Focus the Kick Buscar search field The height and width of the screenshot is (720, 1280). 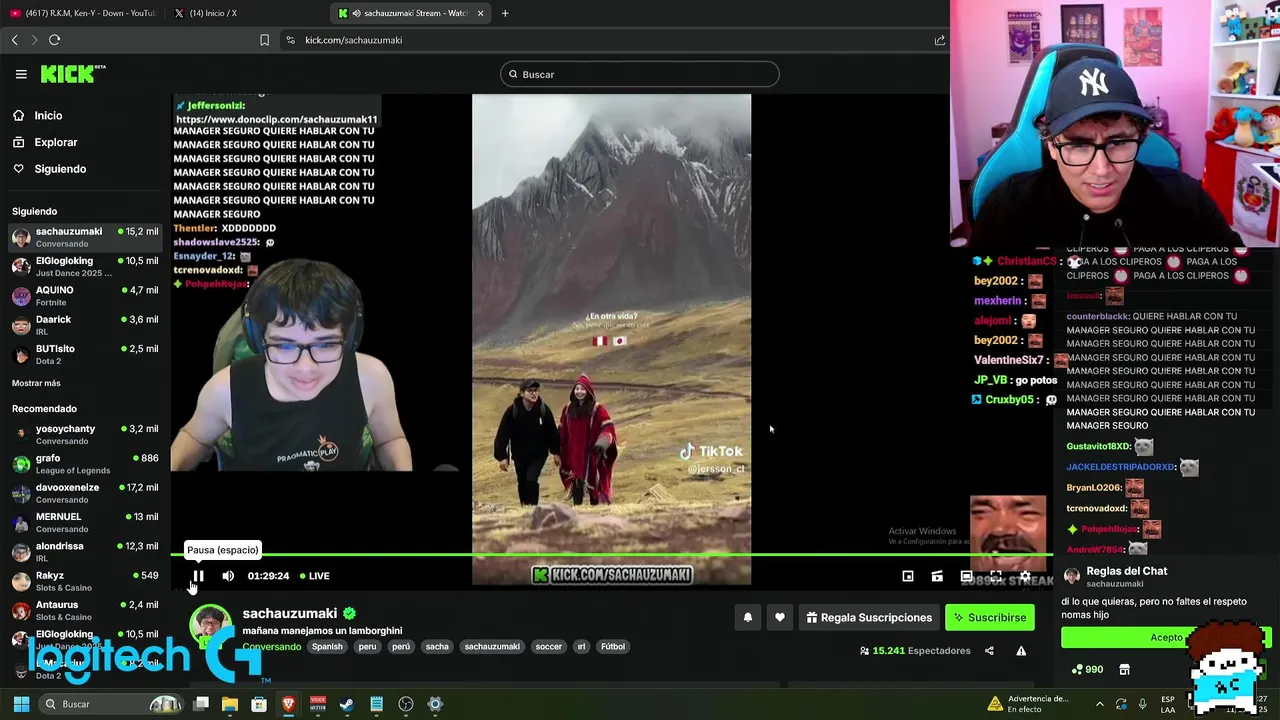(640, 74)
